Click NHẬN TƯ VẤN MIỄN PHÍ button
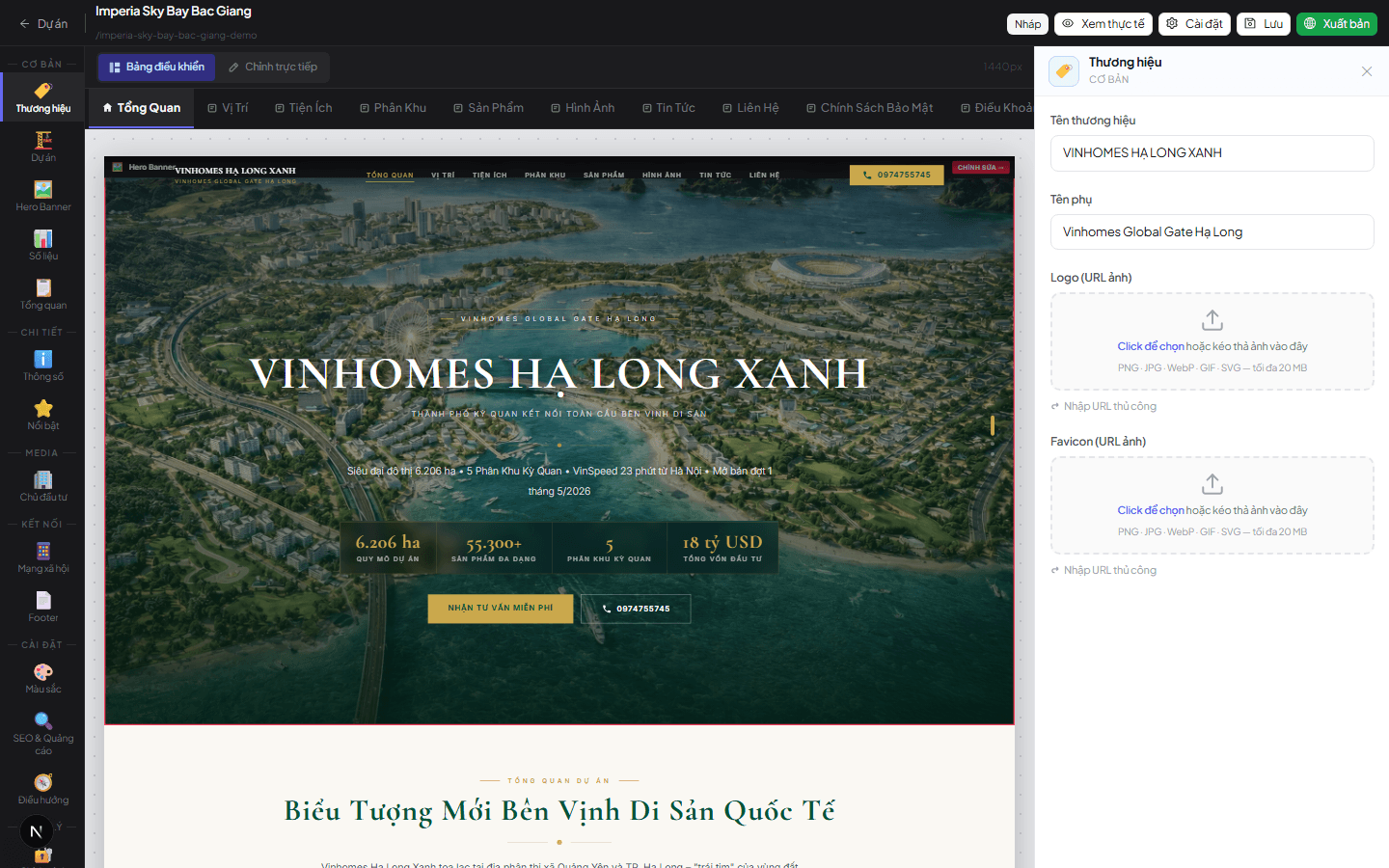The width and height of the screenshot is (1389, 868). (501, 609)
